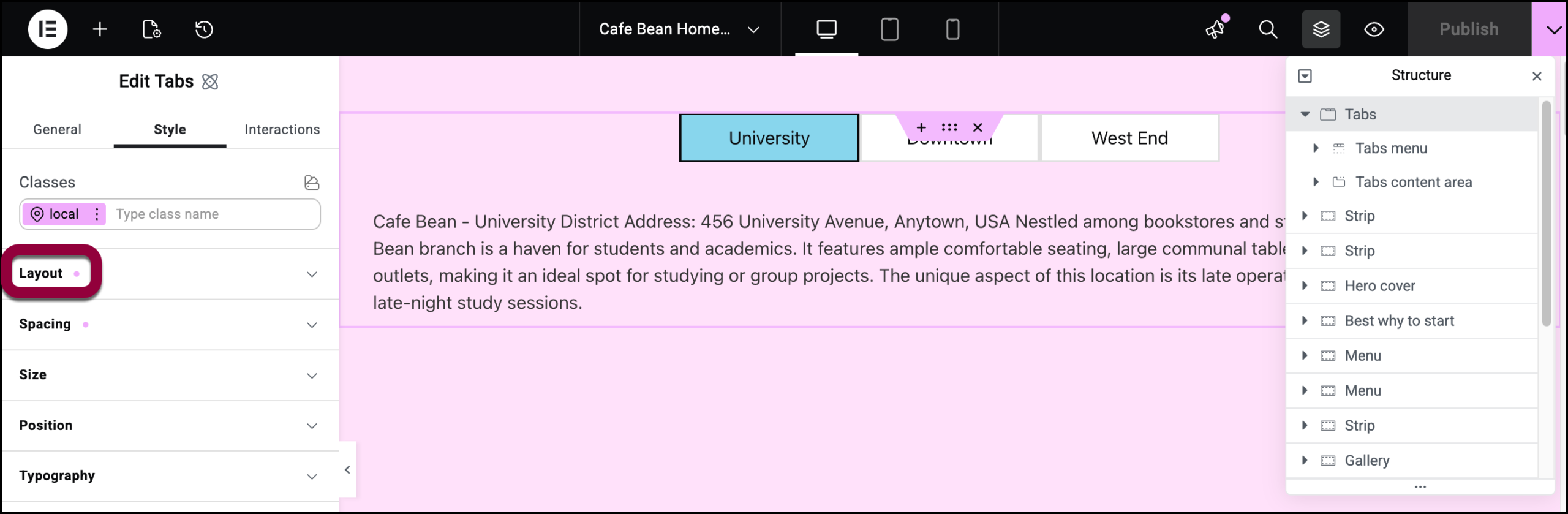Switch to desktop device view
Image resolution: width=1568 pixels, height=514 pixels.
[826, 29]
